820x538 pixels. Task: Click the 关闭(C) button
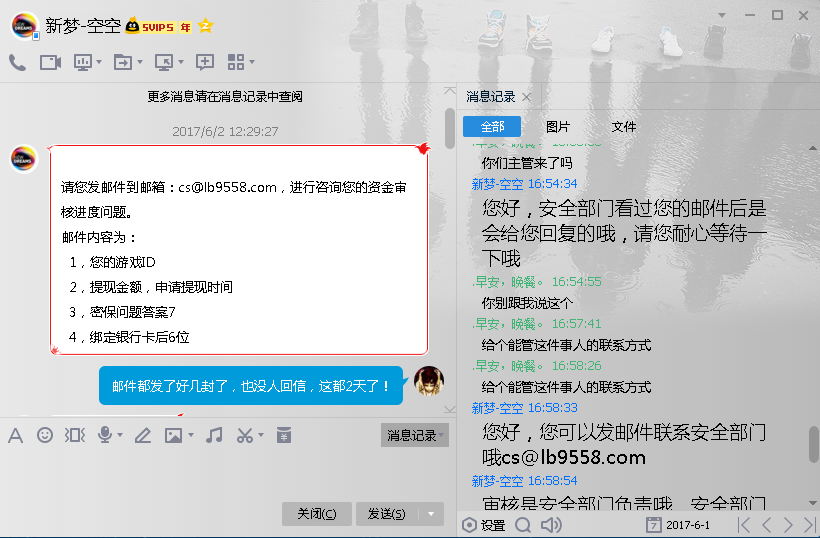point(317,514)
